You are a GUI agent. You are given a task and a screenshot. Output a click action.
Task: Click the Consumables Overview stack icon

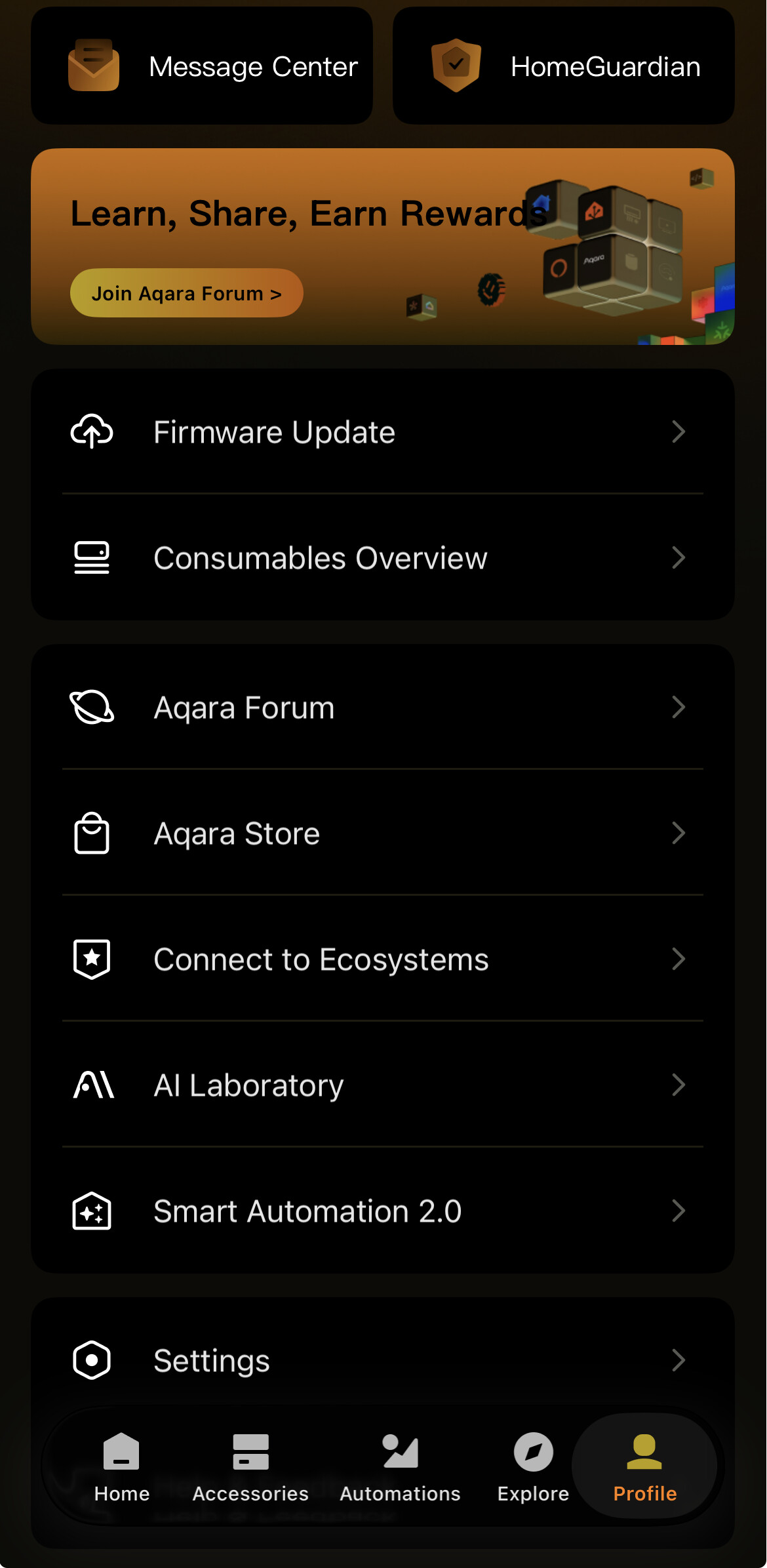(92, 558)
